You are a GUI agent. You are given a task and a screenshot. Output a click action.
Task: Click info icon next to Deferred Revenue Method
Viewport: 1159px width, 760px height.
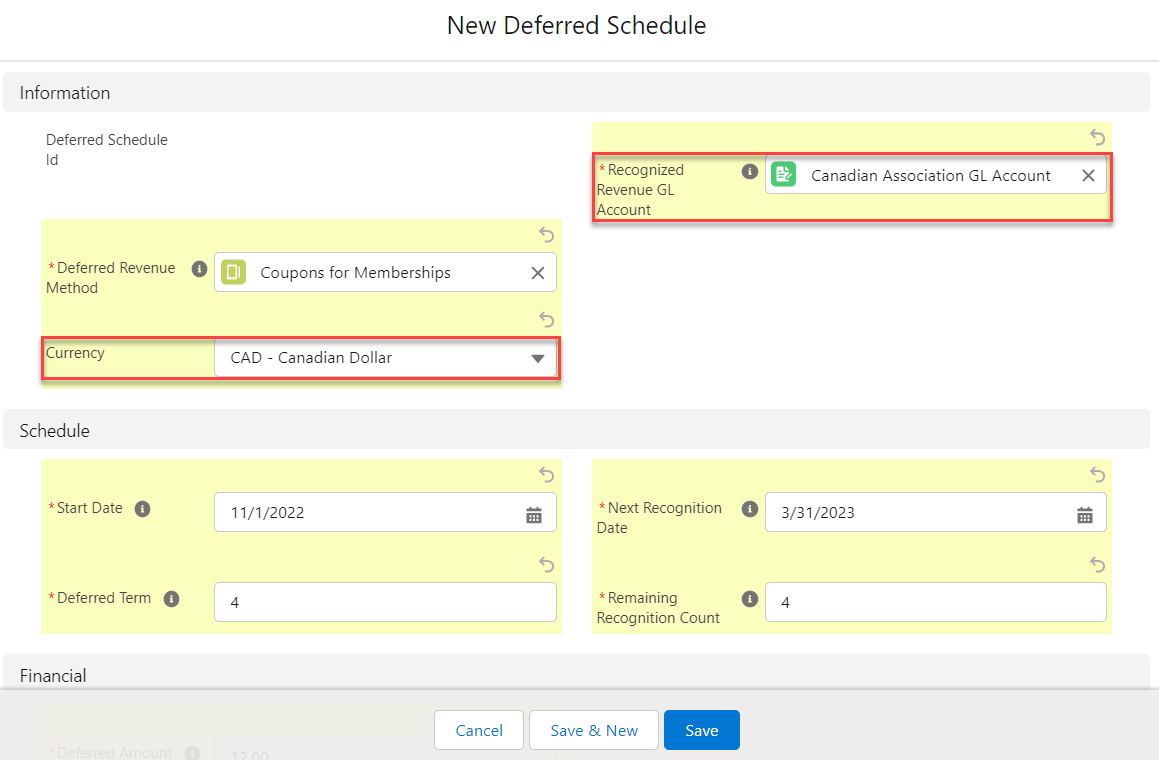(199, 269)
